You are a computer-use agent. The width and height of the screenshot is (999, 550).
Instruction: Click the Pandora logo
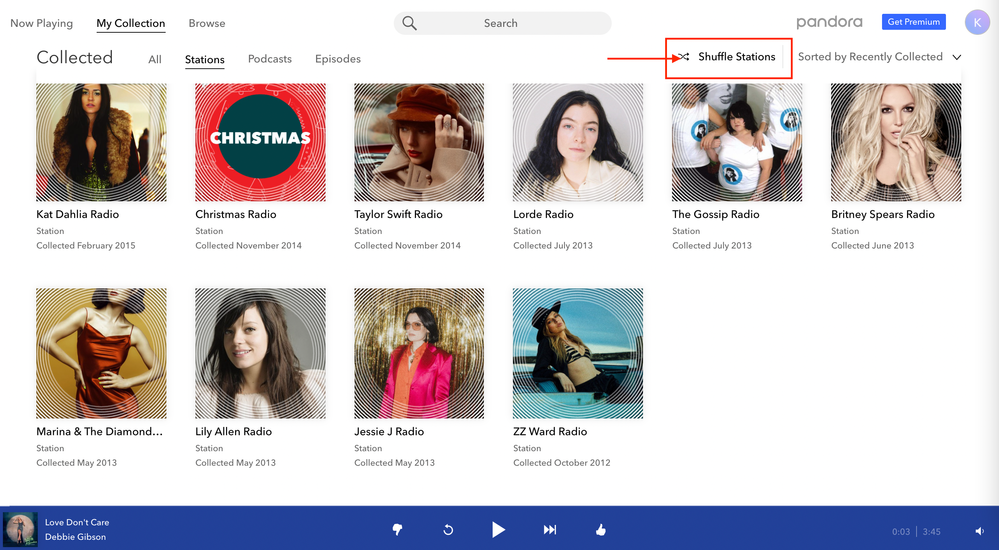click(x=829, y=22)
